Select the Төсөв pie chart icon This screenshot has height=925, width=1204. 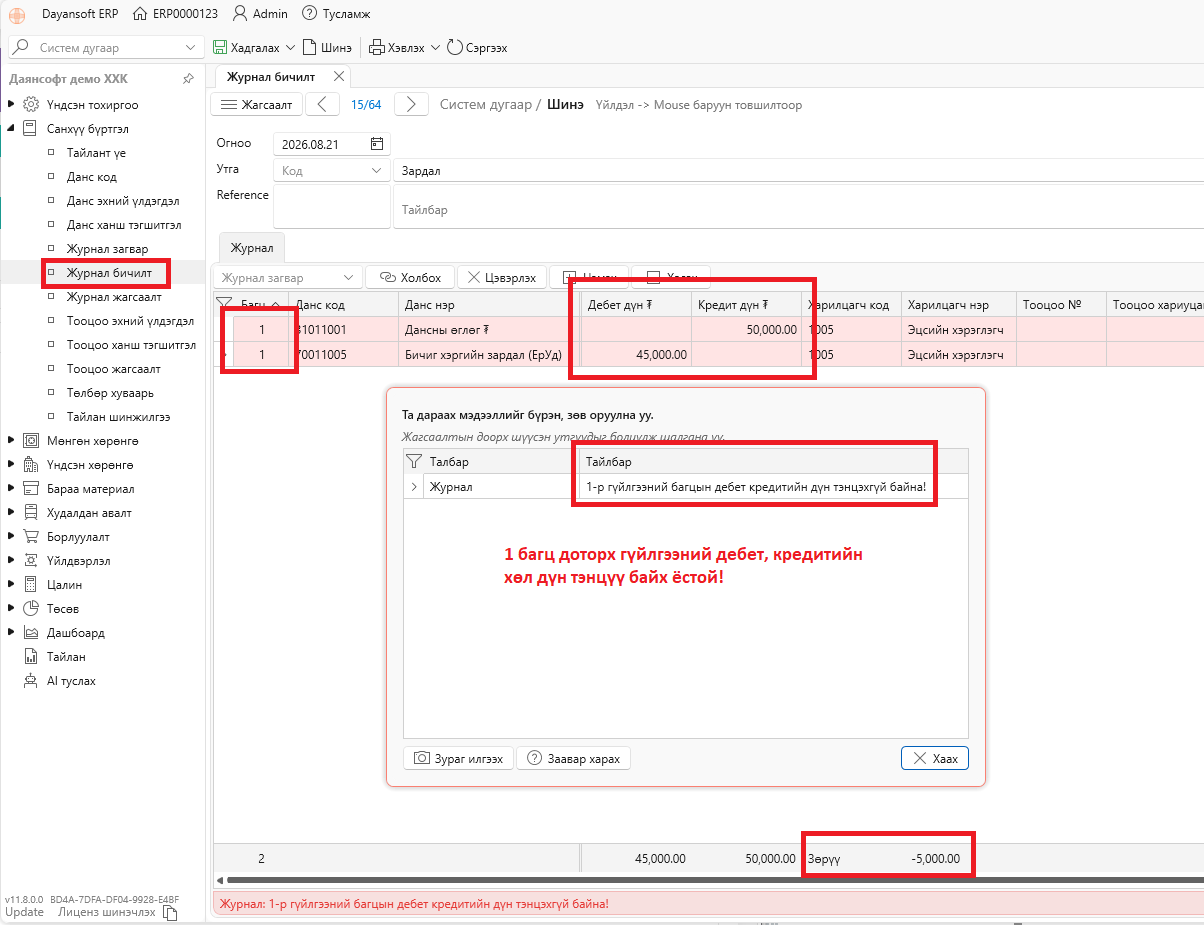[x=30, y=609]
